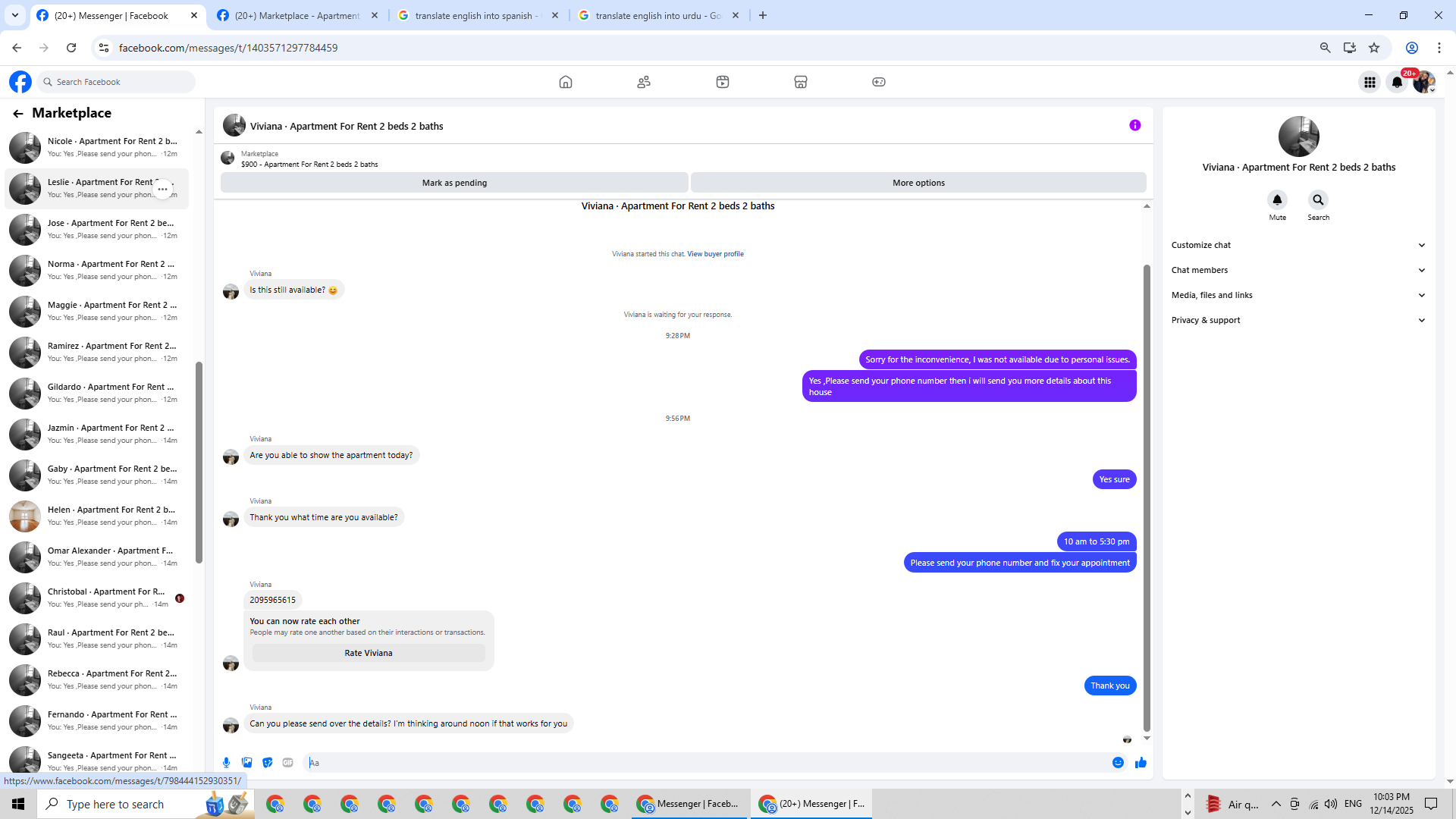
Task: Expand Chat members section
Action: tap(1298, 270)
